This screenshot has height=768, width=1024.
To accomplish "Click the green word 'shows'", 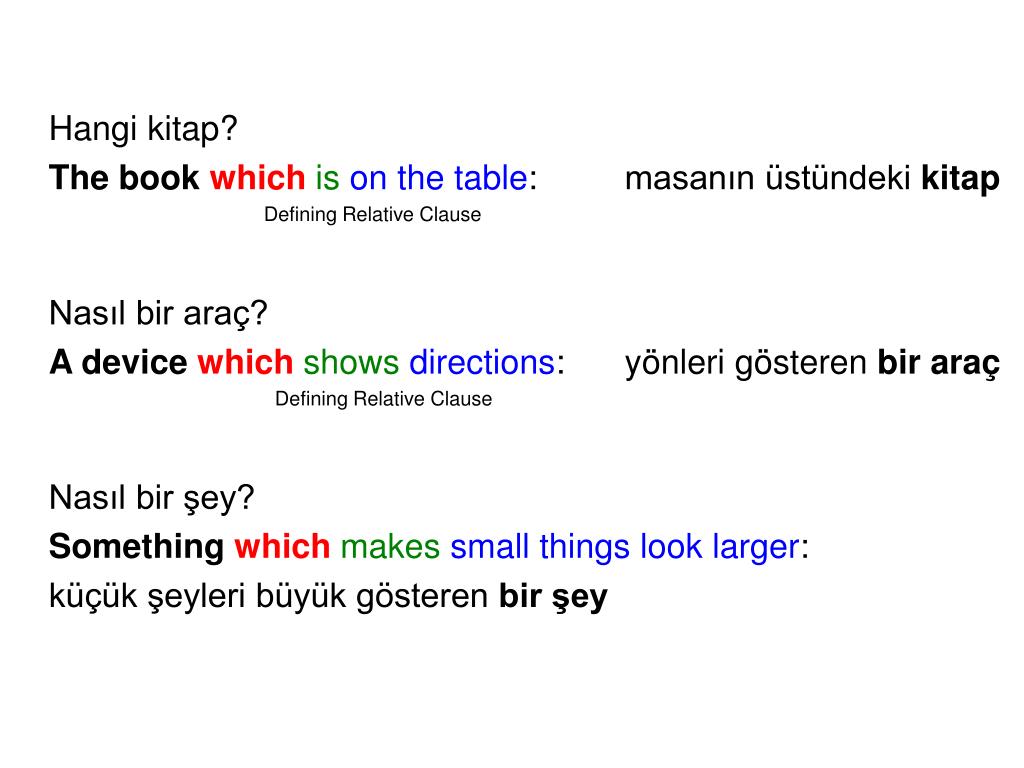I will 351,362.
